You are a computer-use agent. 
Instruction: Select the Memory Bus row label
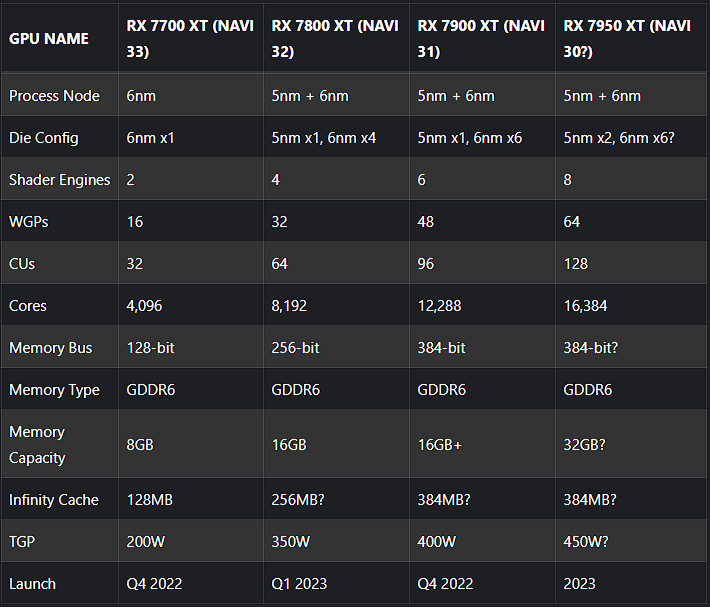point(50,348)
